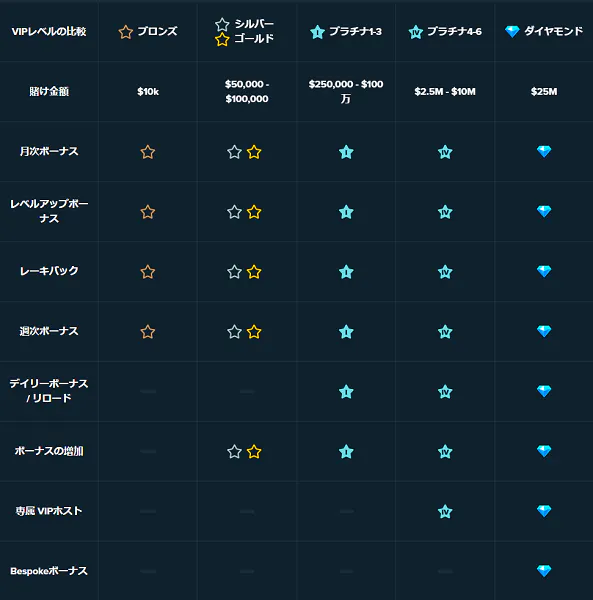Click the Bespokeボーナス row label
The height and width of the screenshot is (600, 593).
(49, 571)
